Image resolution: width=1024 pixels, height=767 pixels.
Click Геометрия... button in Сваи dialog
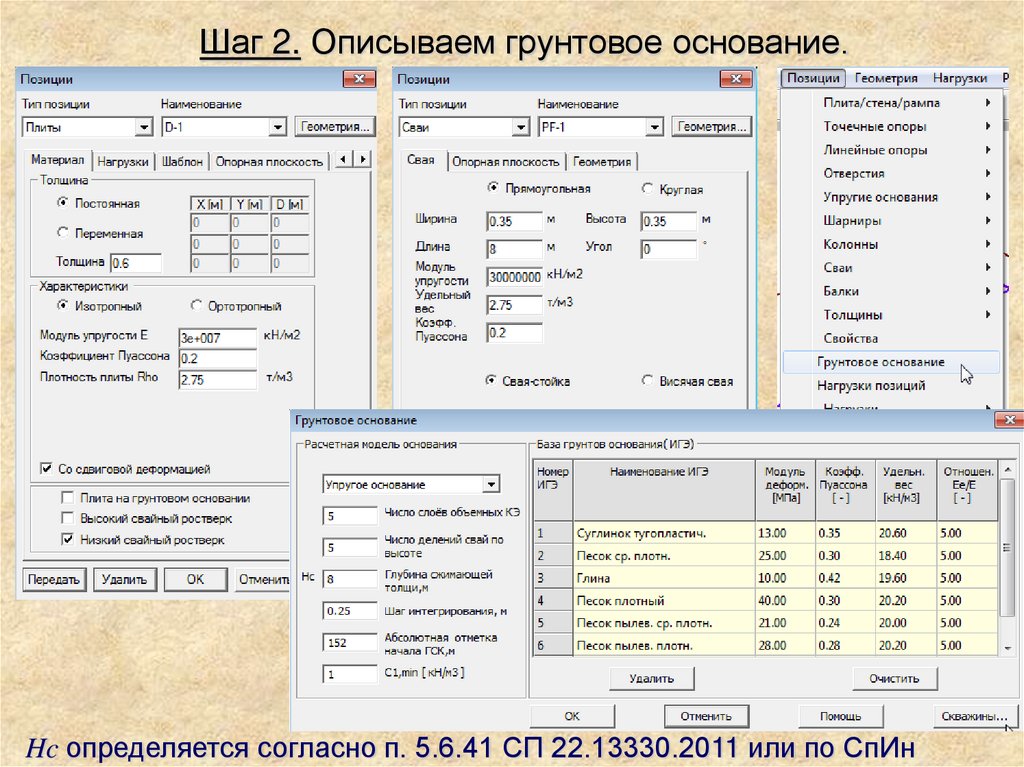click(x=711, y=126)
